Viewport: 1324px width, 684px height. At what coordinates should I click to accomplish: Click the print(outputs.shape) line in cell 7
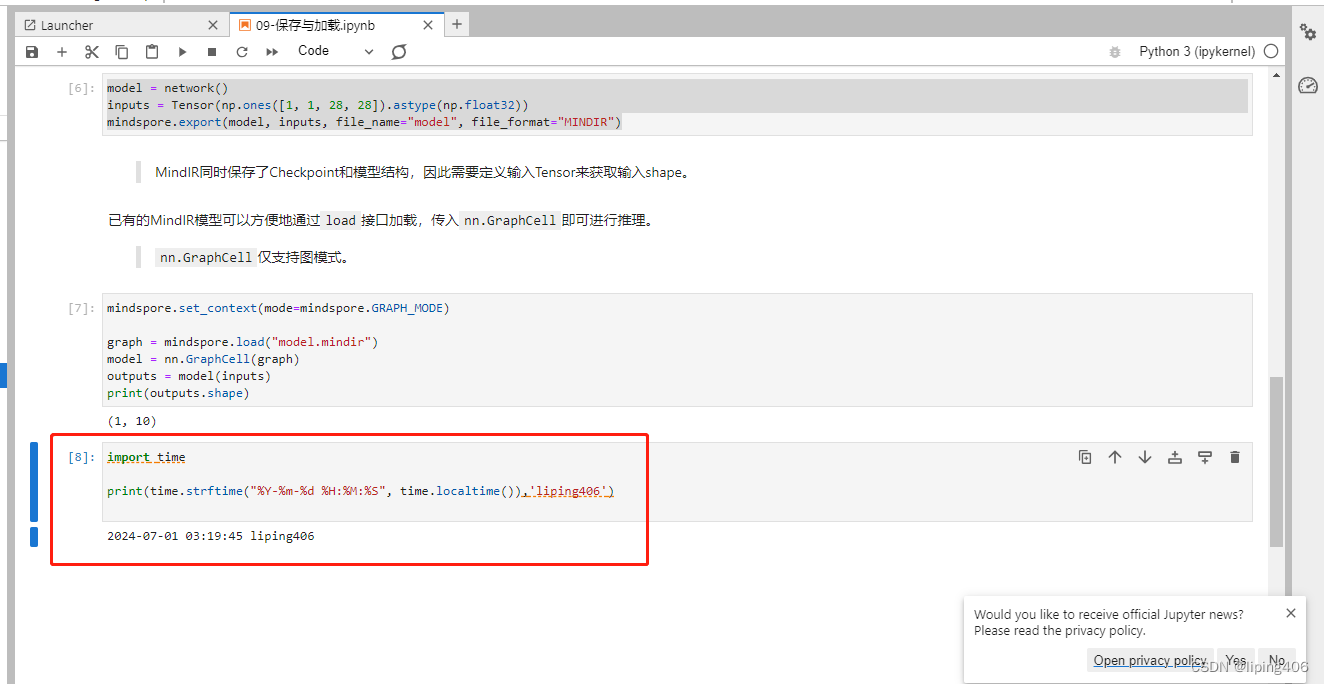(178, 393)
